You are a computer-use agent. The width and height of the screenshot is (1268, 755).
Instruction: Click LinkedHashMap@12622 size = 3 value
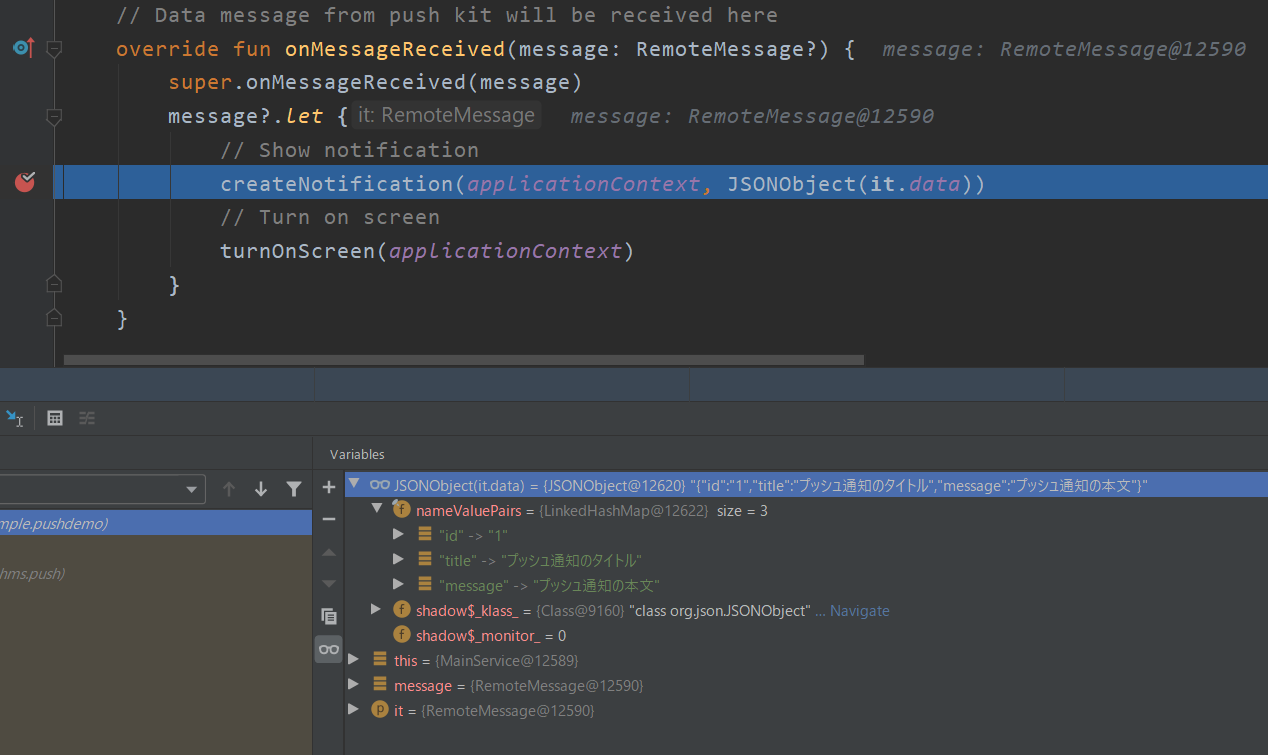(x=653, y=510)
